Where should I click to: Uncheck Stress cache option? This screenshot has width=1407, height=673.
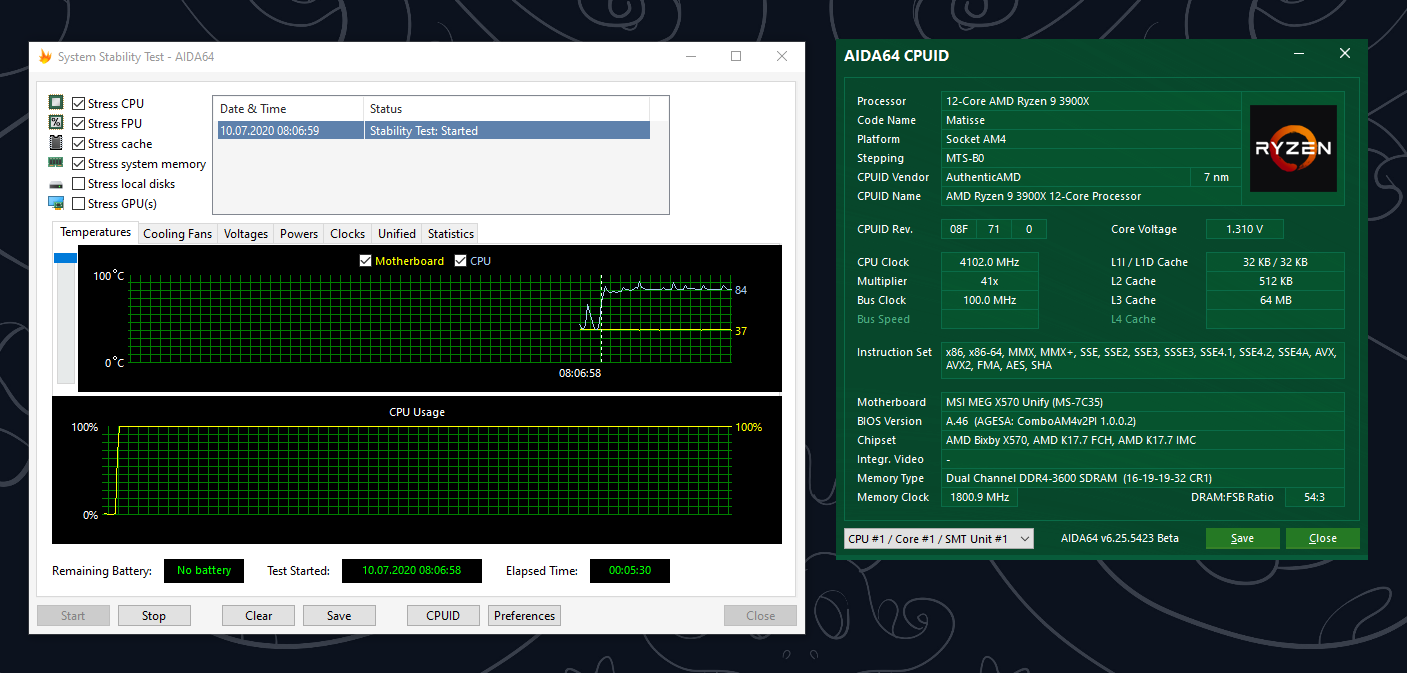click(x=78, y=144)
